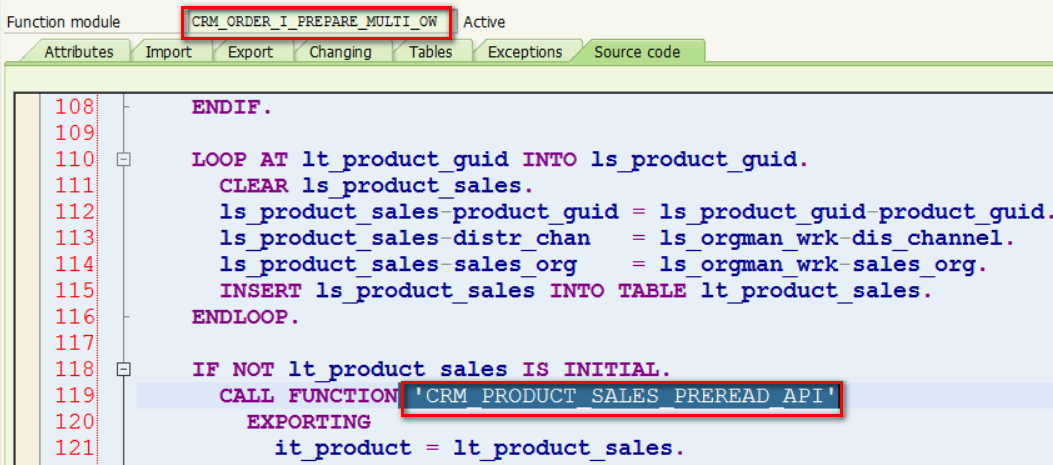Viewport: 1053px width, 465px height.
Task: Place cursor on the ENDLOOP statement
Action: coord(246,316)
